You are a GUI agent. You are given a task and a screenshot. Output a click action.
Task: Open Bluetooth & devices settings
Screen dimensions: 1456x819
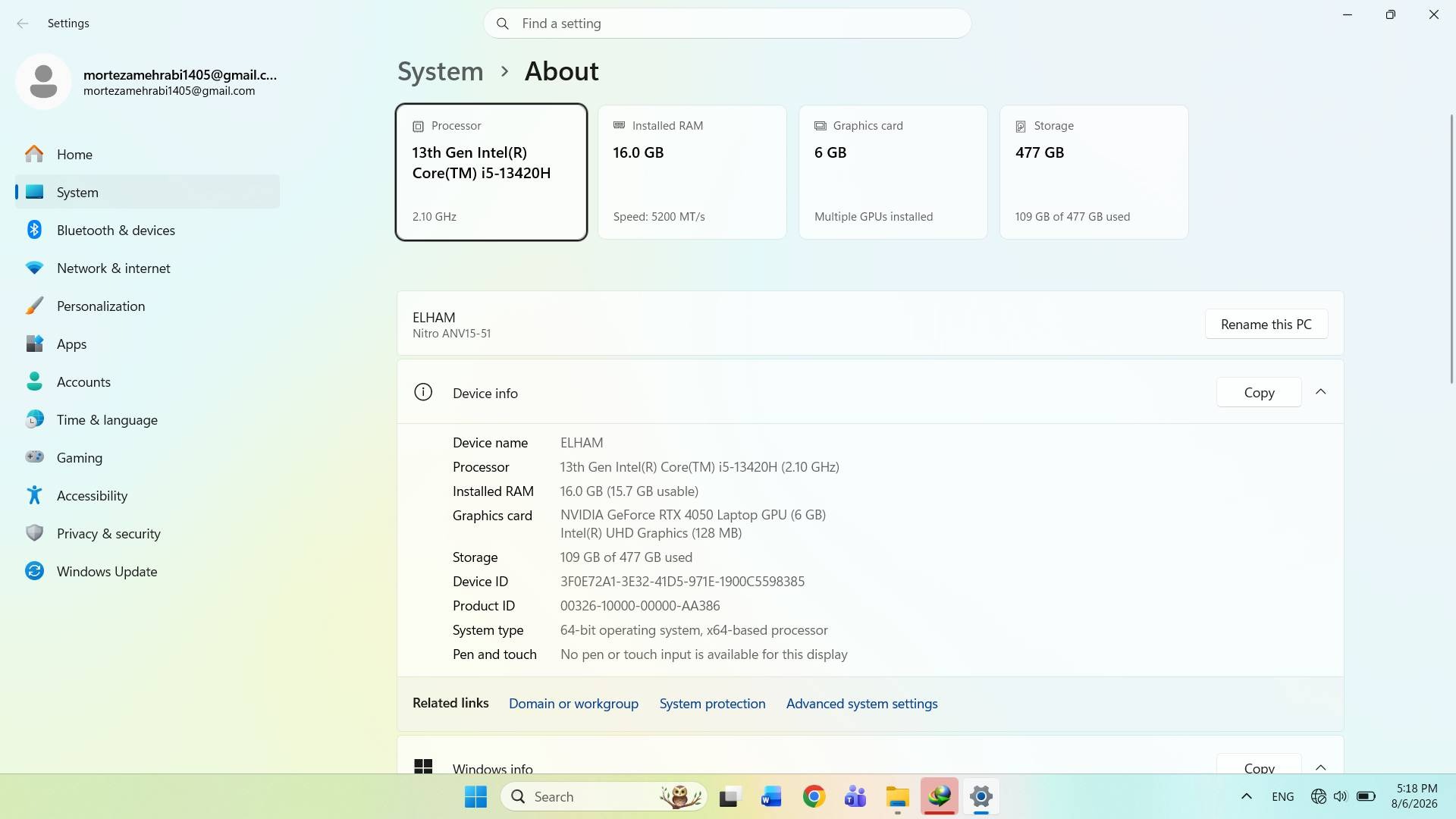[x=147, y=230]
